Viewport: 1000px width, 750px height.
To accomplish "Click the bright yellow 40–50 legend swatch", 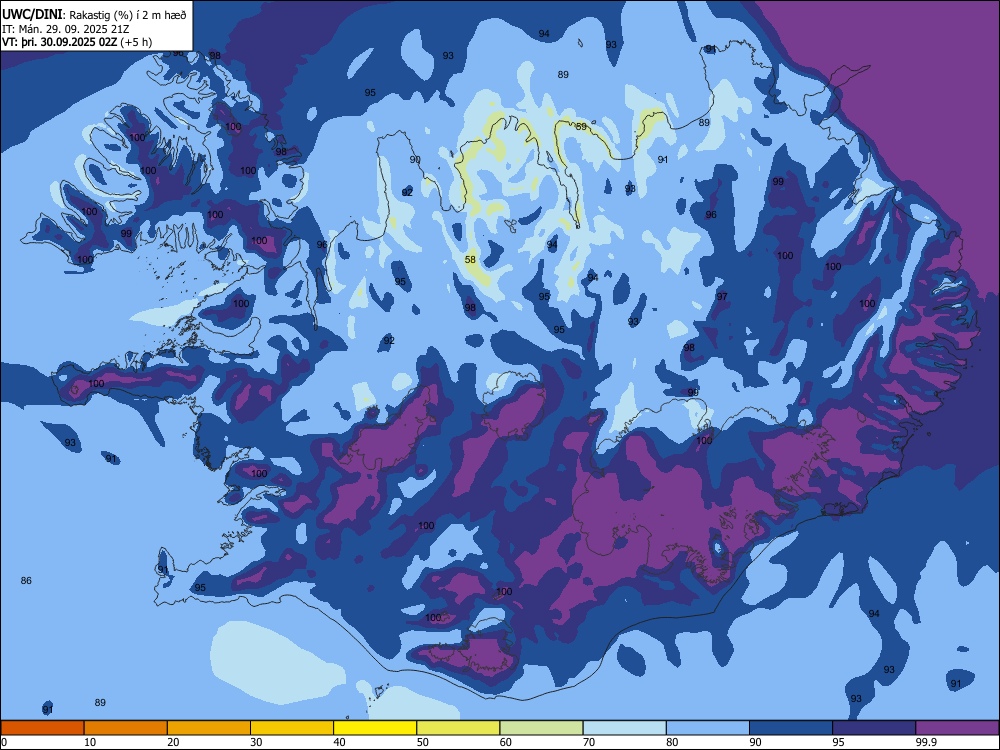I will pos(375,728).
